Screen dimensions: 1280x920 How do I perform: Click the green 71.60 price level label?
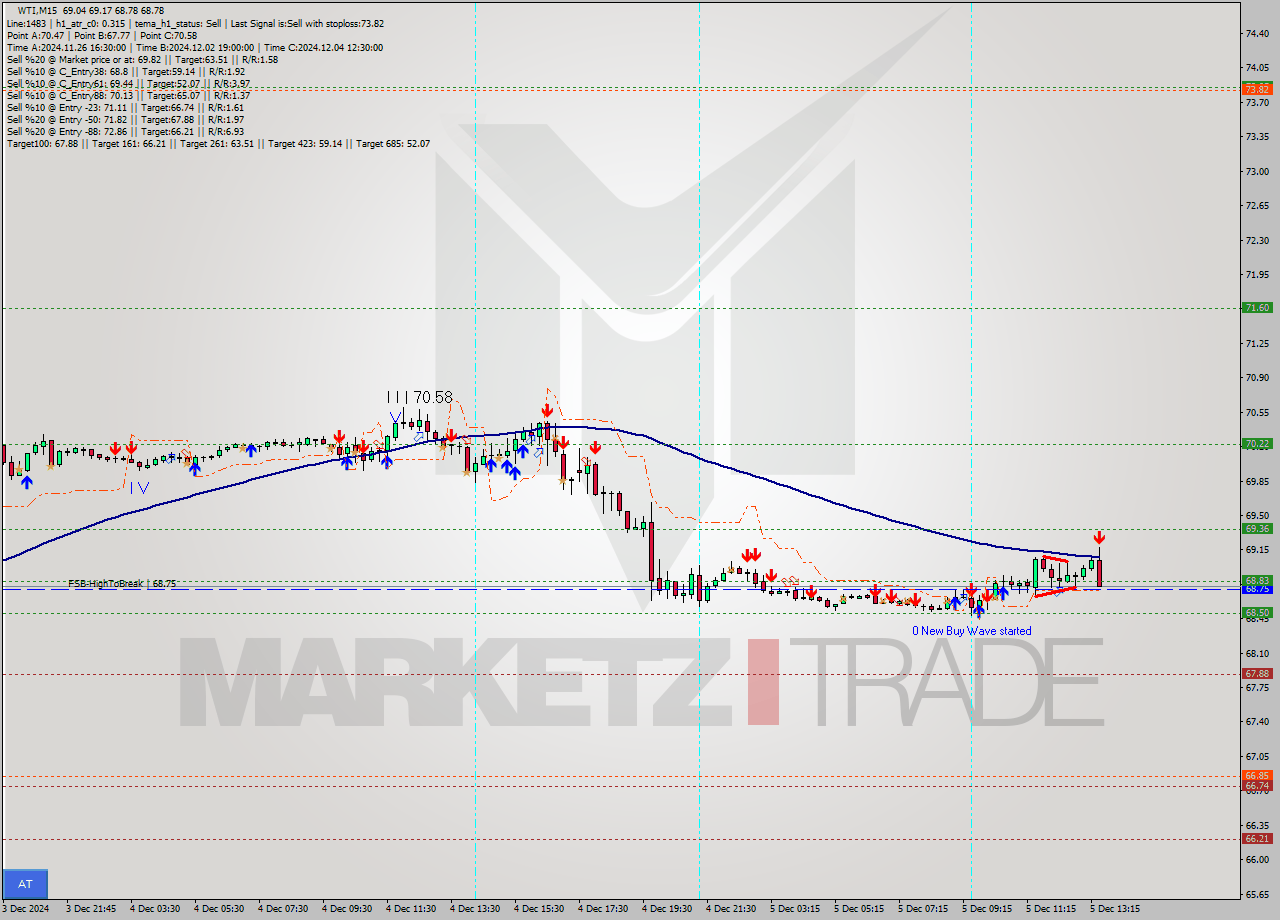point(1257,308)
